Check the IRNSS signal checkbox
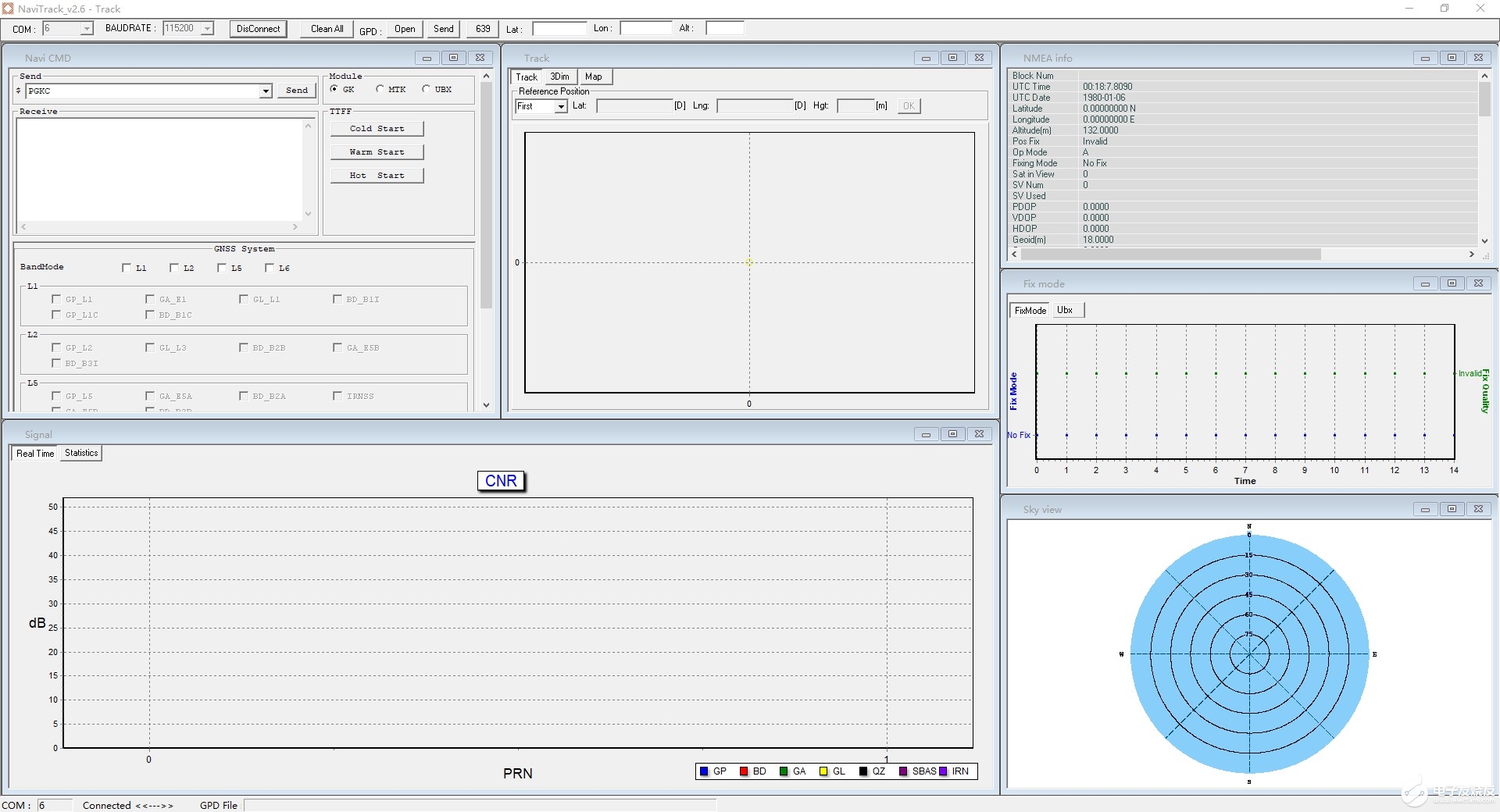This screenshot has height=812, width=1500. [337, 396]
